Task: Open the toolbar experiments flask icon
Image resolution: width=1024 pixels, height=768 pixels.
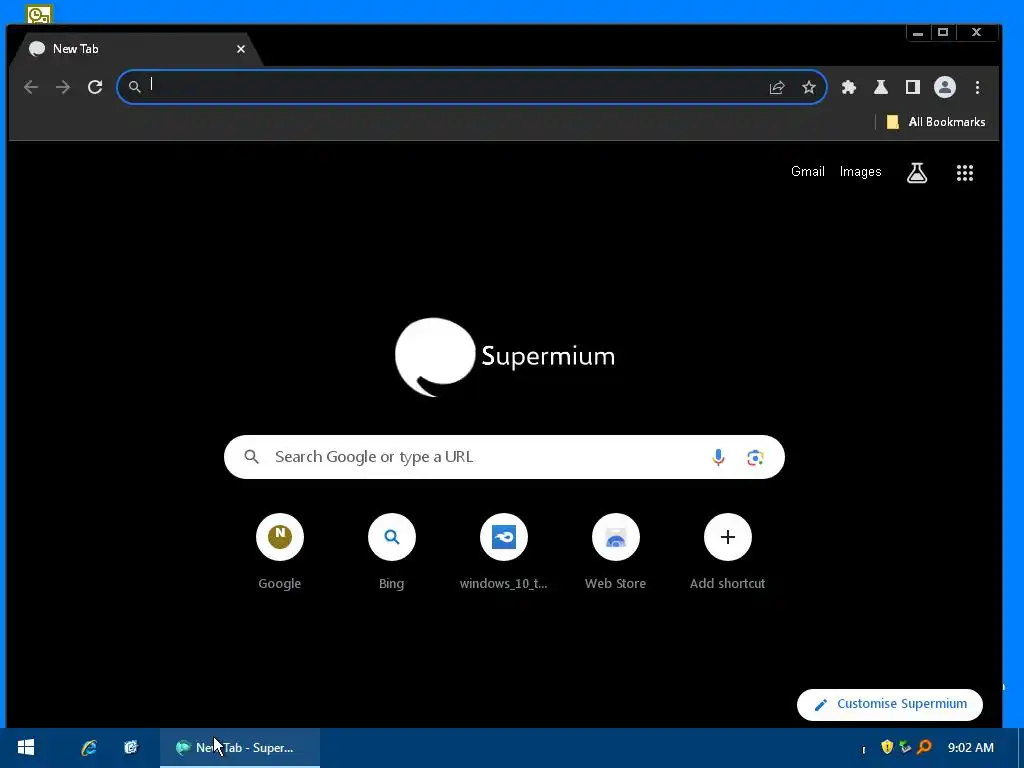Action: (x=880, y=88)
